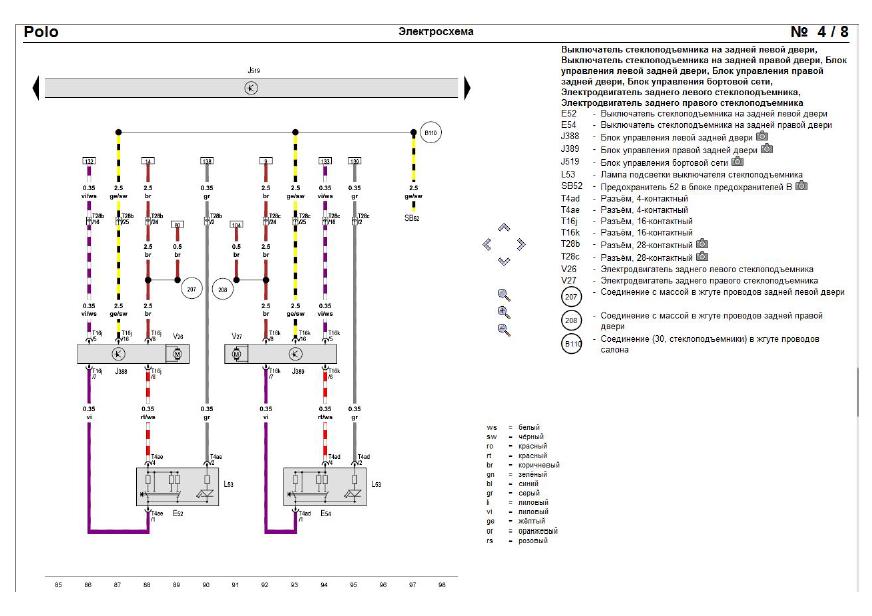The width and height of the screenshot is (872, 616).
Task: Click the plain magnifier icon above zoom in
Action: coord(504,295)
